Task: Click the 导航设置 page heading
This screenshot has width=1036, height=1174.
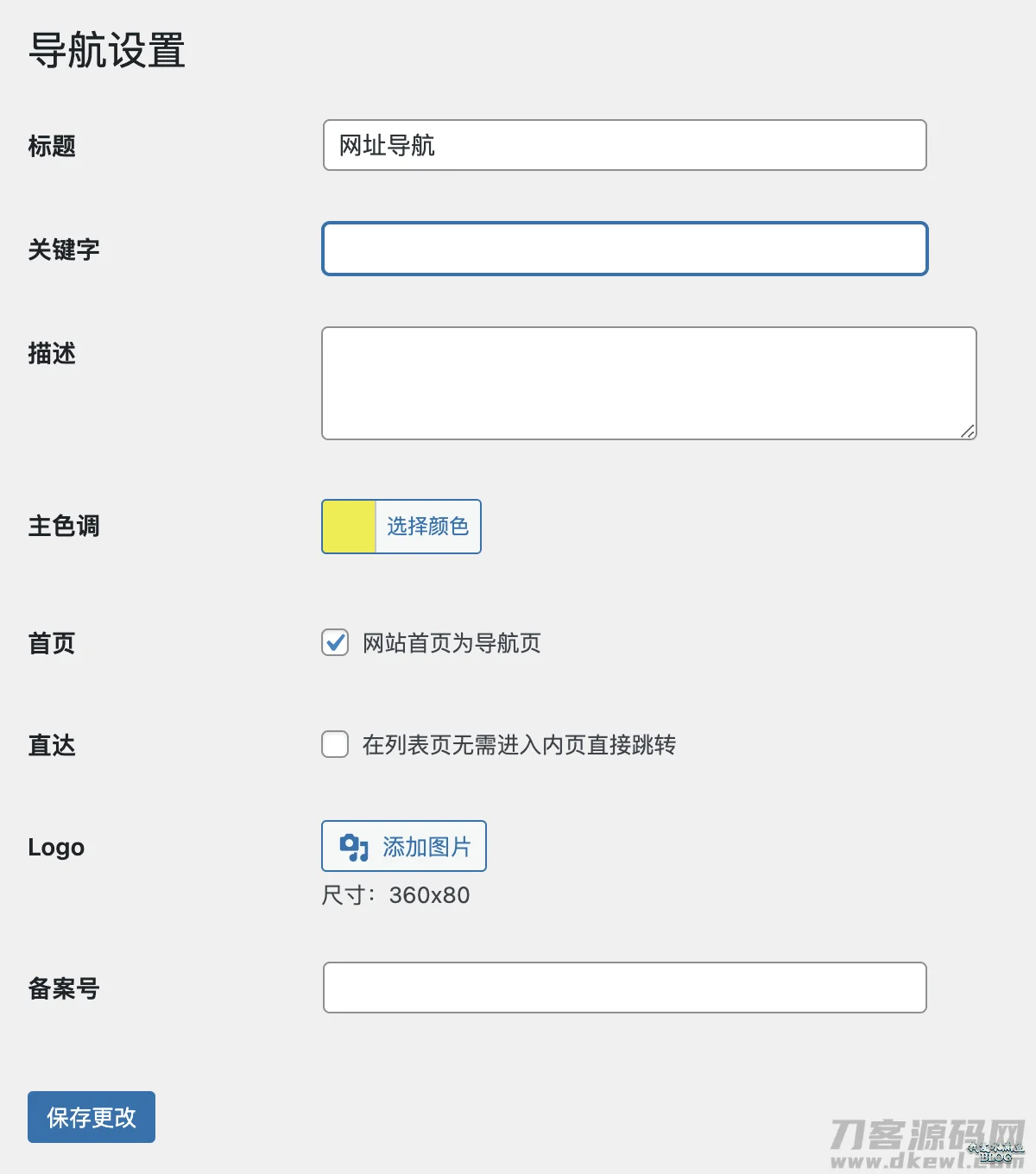Action: (107, 52)
